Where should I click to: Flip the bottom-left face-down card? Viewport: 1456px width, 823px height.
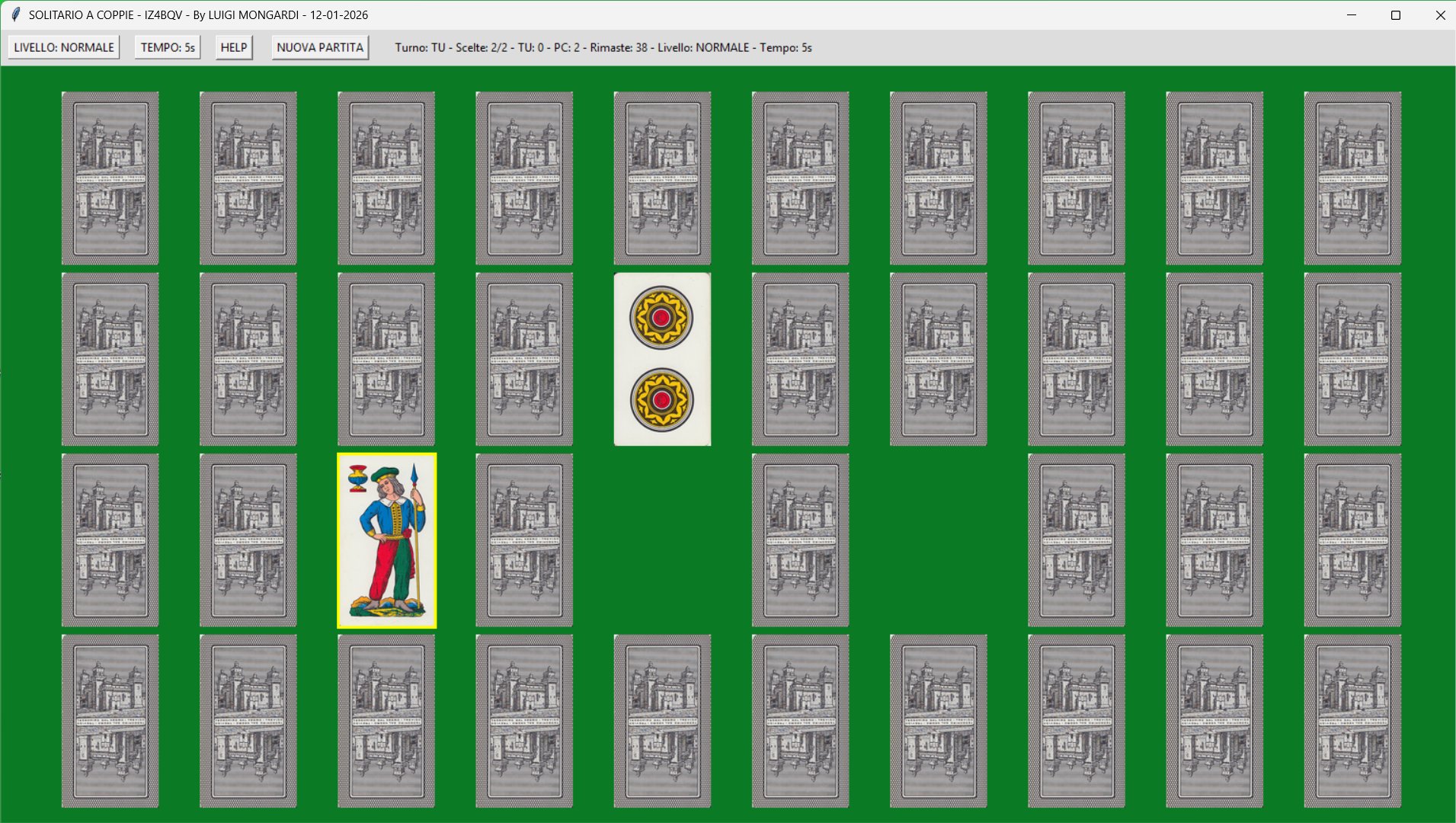pos(110,721)
